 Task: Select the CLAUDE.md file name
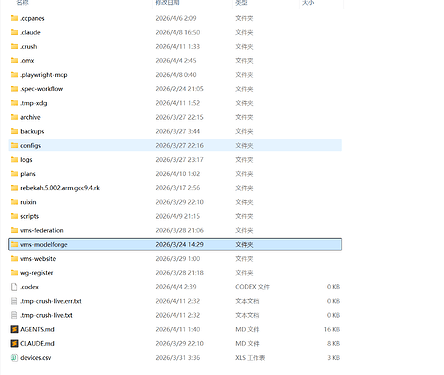37,344
